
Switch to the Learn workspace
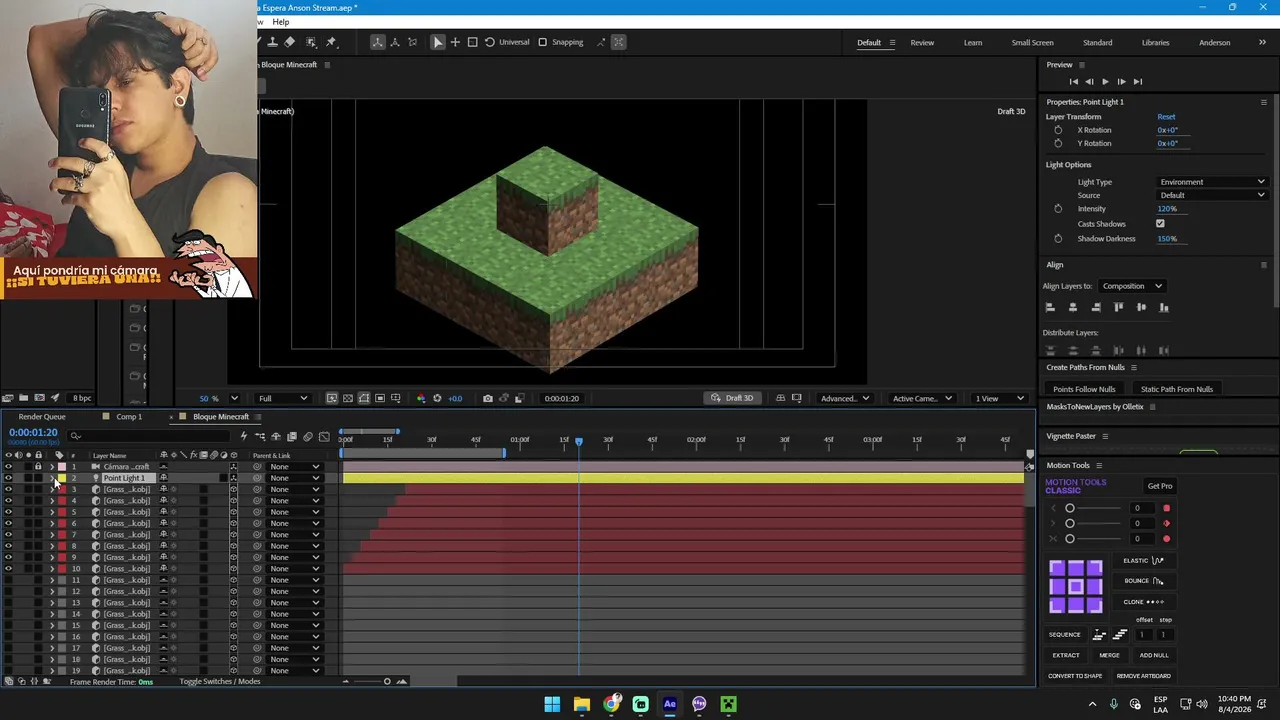(x=973, y=43)
